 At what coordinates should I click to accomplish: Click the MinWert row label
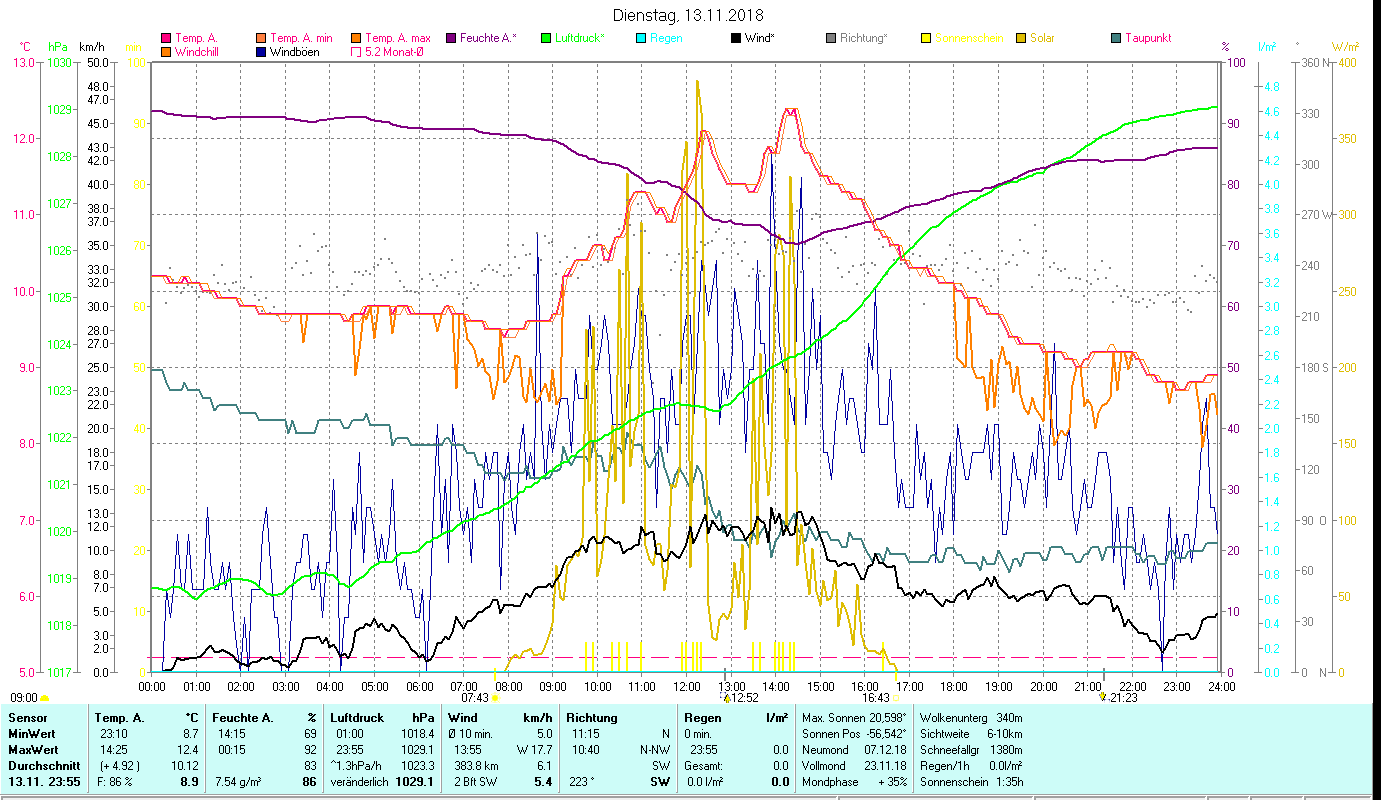click(32, 734)
